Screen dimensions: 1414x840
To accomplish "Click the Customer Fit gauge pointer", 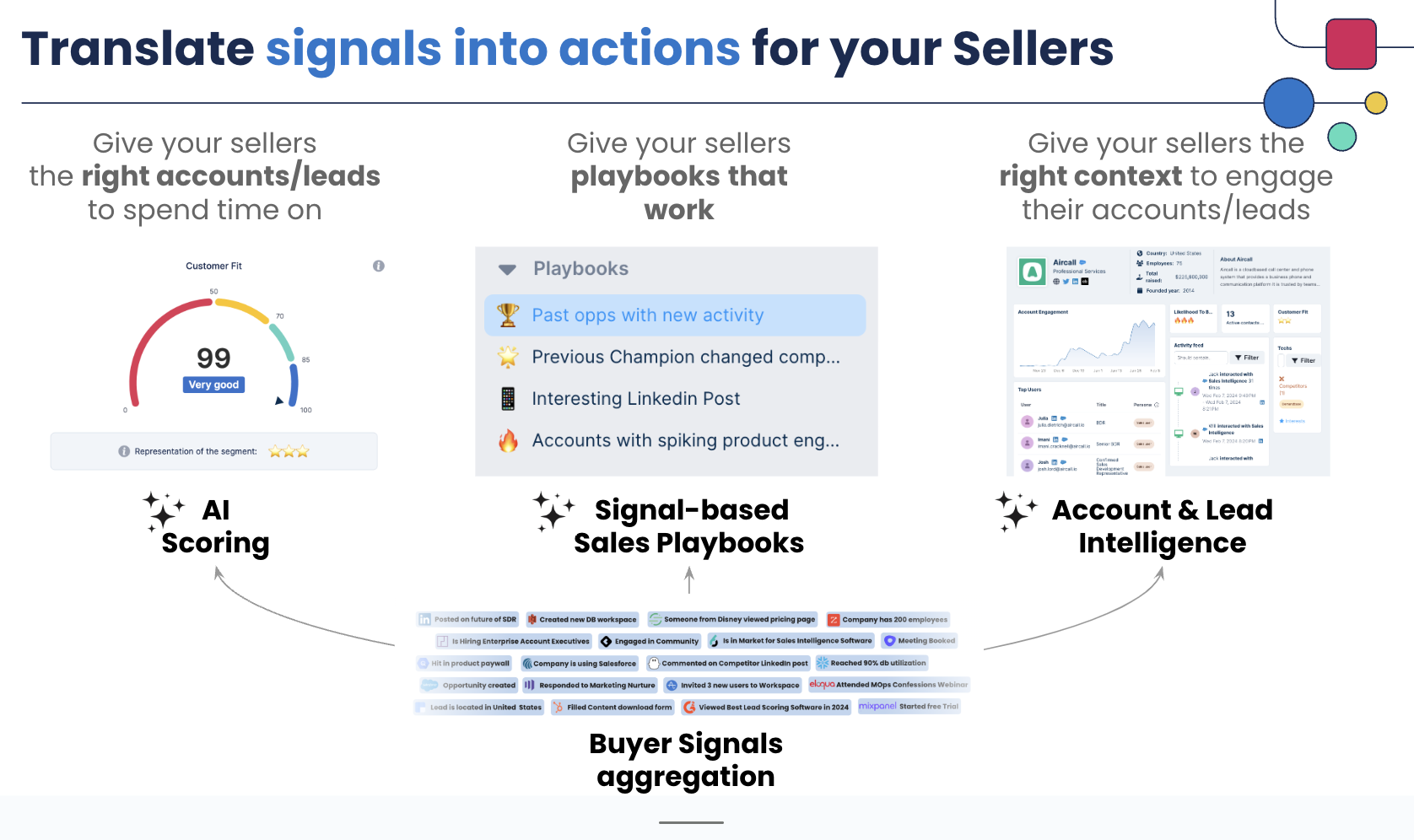I will 279,401.
